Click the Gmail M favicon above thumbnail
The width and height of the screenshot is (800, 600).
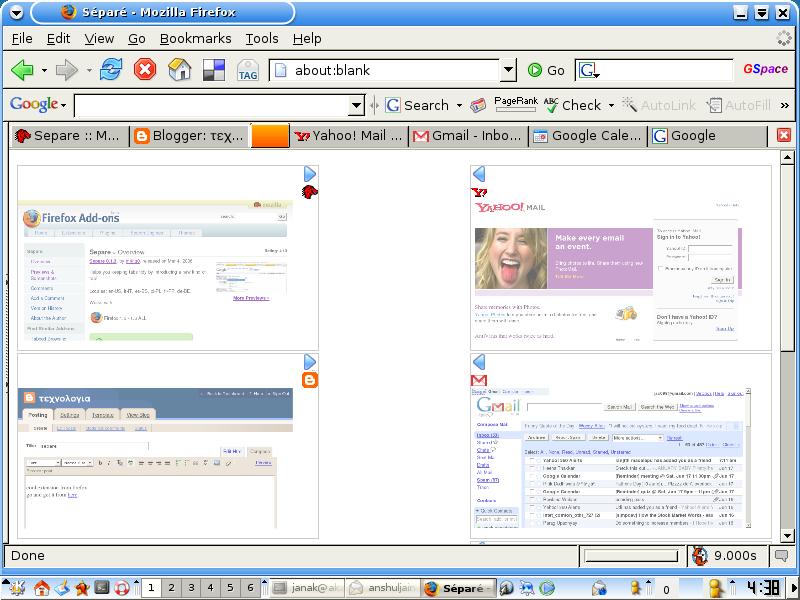[x=479, y=380]
